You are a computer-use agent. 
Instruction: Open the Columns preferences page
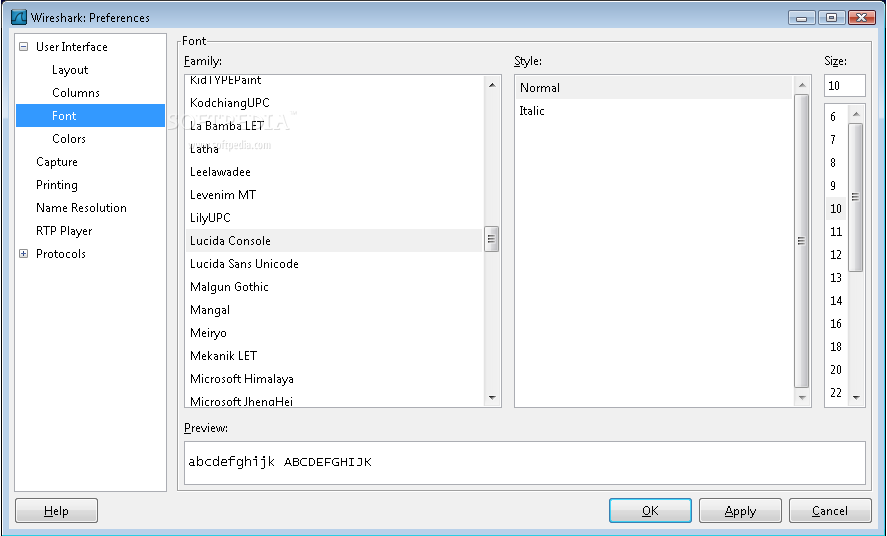click(76, 93)
